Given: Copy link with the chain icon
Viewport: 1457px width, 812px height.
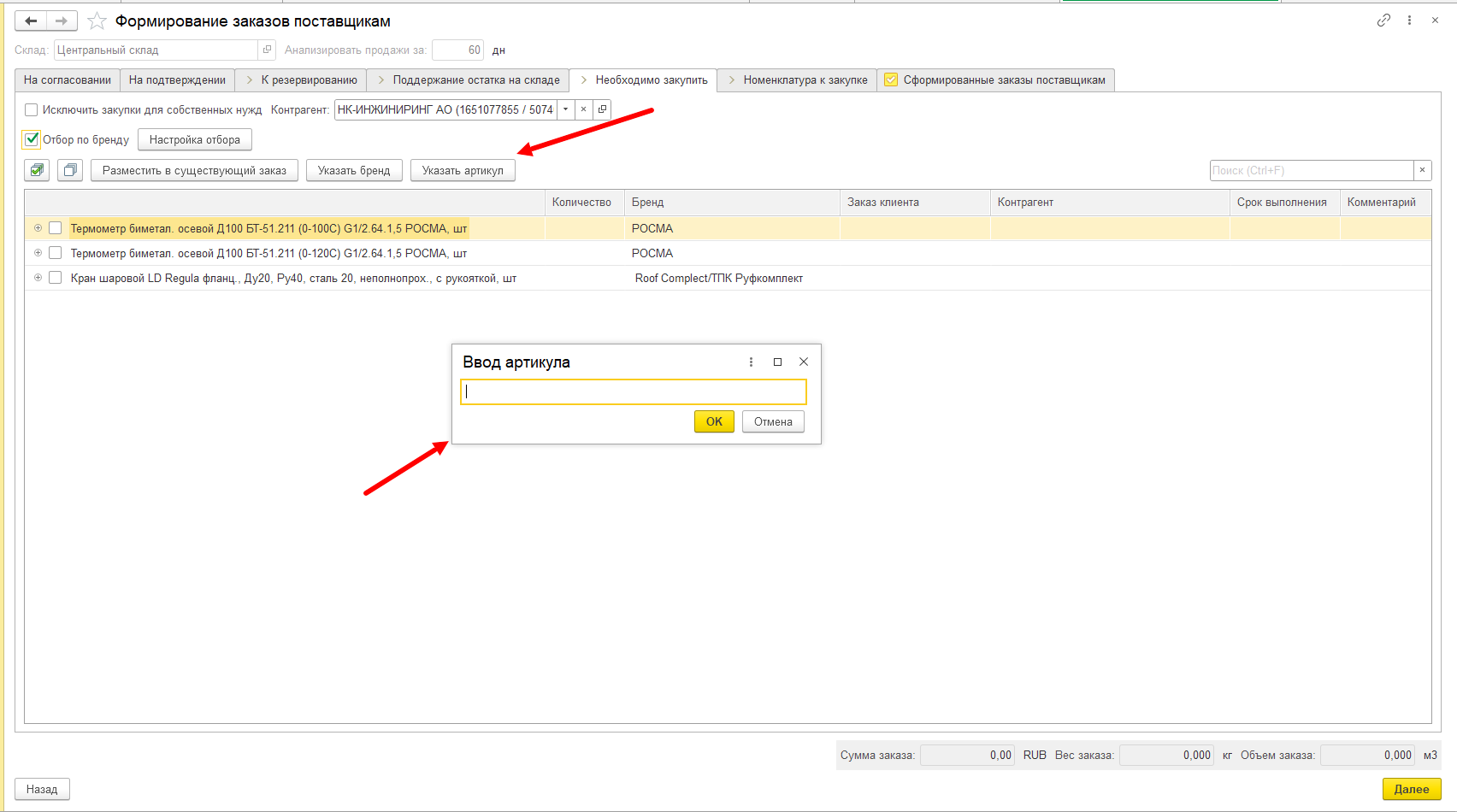Looking at the screenshot, I should (1383, 20).
